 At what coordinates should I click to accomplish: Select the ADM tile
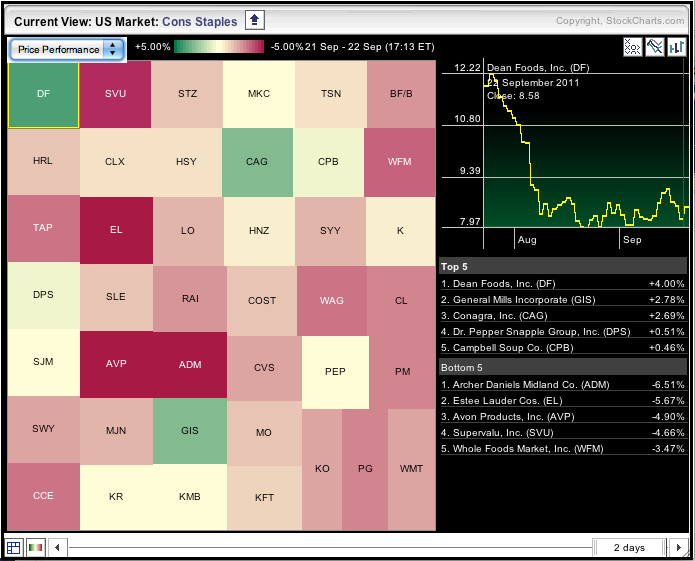coord(190,365)
